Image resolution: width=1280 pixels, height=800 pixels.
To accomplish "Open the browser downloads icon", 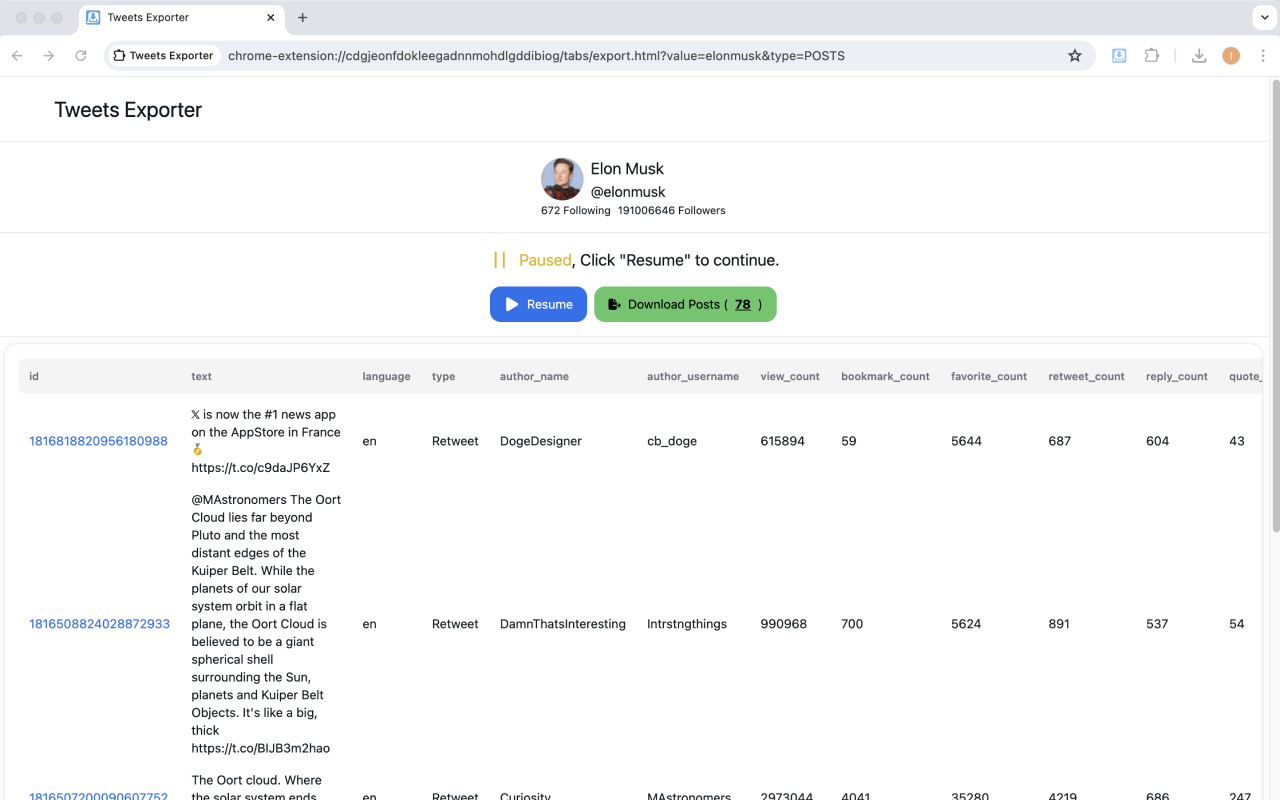I will 1199,56.
